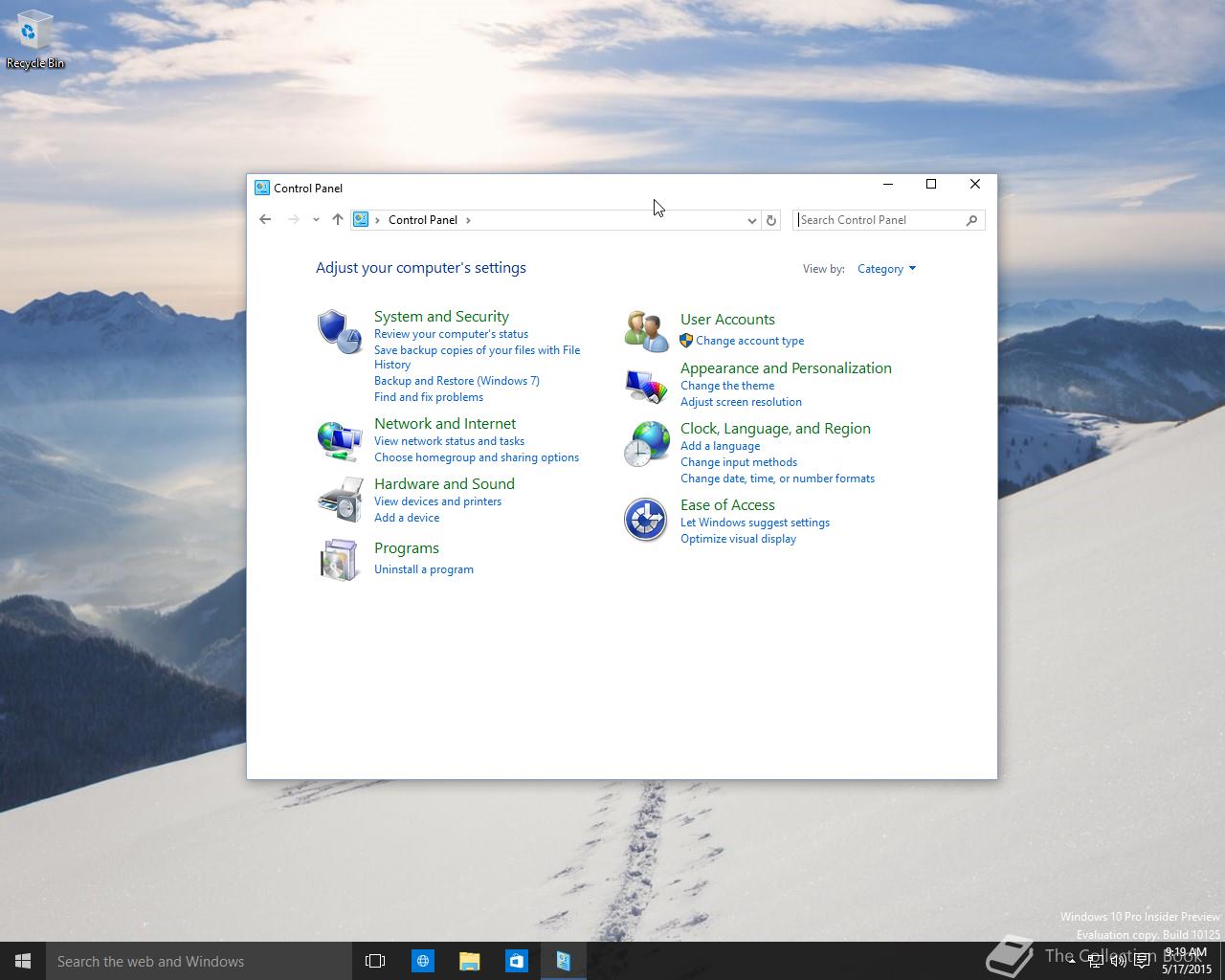Viewport: 1225px width, 980px height.
Task: Open the Programs disc box icon
Action: pyautogui.click(x=340, y=560)
